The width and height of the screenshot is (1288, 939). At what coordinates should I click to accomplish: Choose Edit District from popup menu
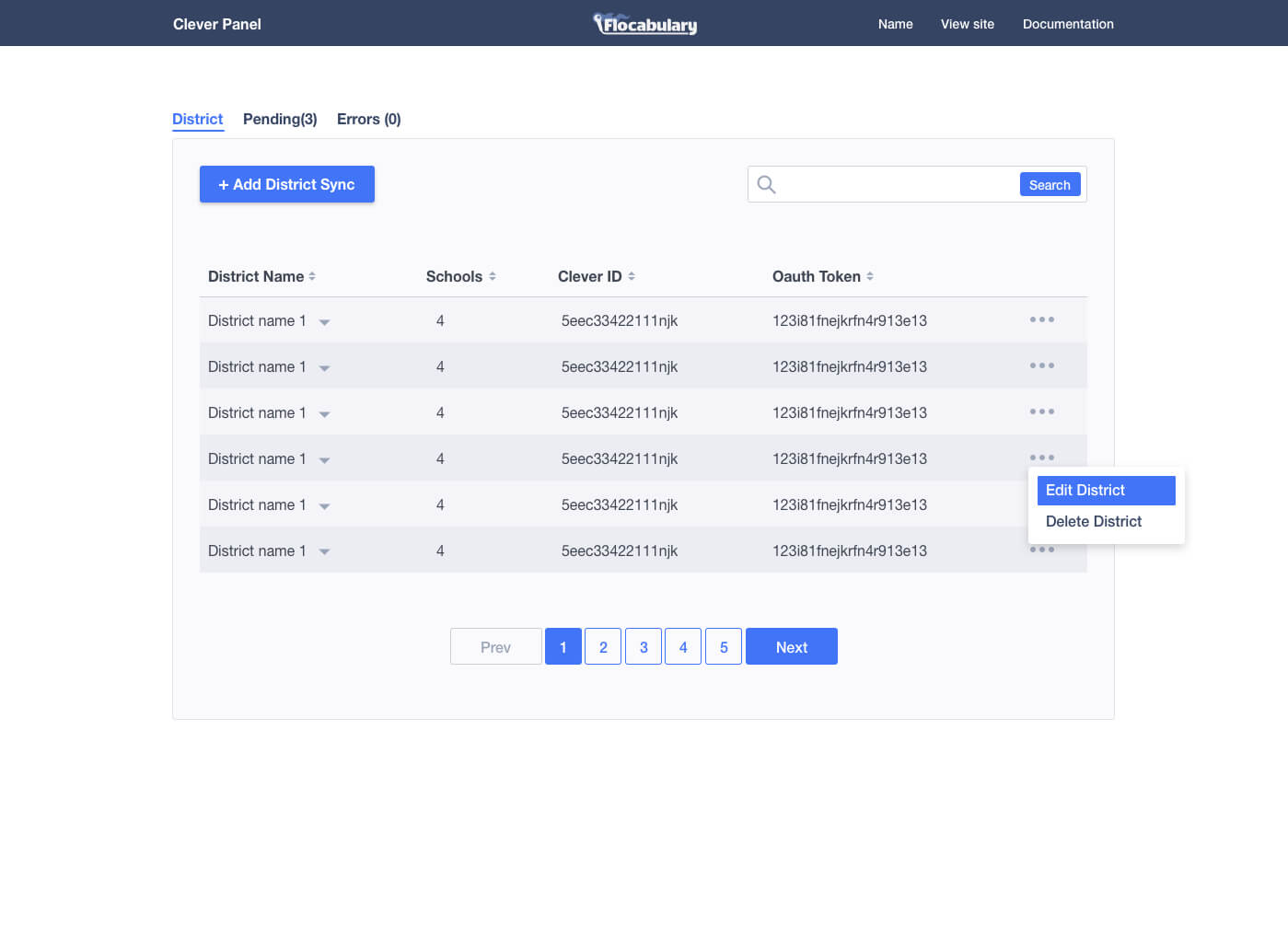(1107, 491)
